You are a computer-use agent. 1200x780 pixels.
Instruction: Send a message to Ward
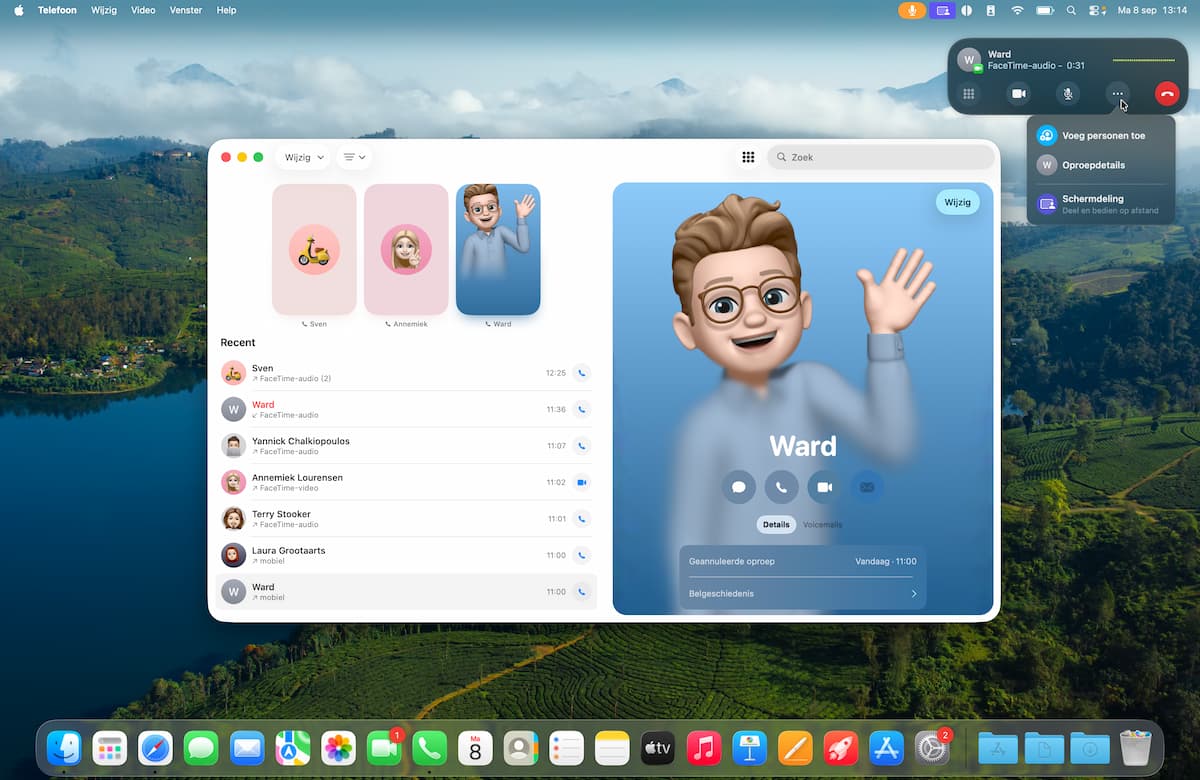[x=738, y=487]
